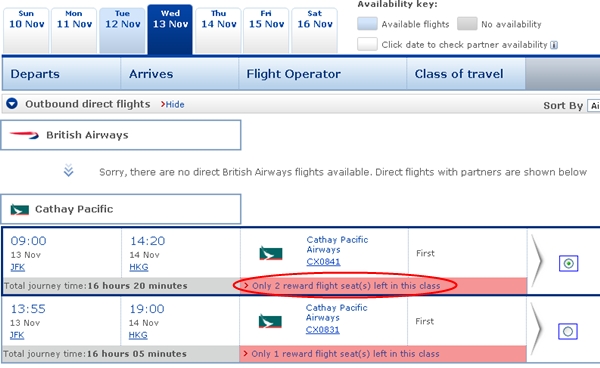
Task: Hide the outbound direct flights list
Action: point(173,104)
